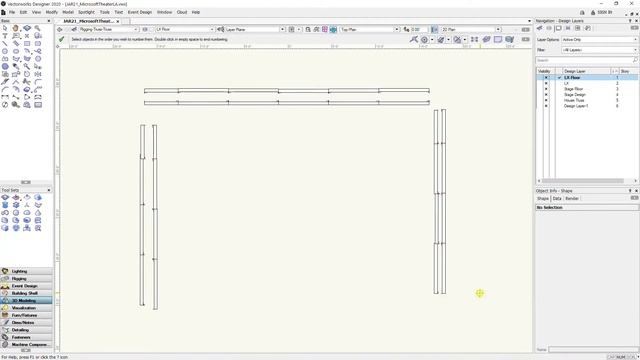Toggle visibility of LX layer
This screenshot has height=360, width=640.
(x=546, y=83)
